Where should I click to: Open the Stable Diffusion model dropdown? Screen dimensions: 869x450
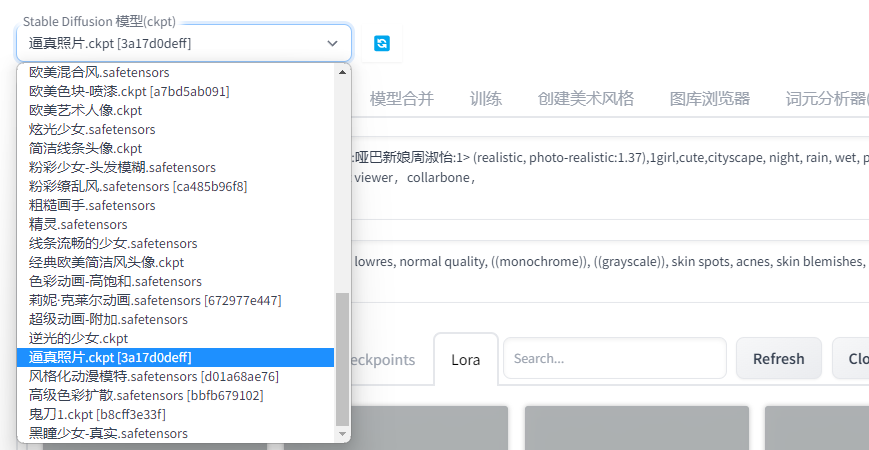click(184, 43)
